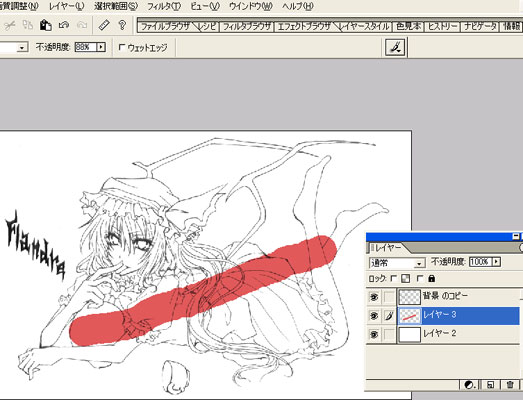Click brush opacity 88% input field
Viewport: 523px width, 400px height.
[85, 47]
